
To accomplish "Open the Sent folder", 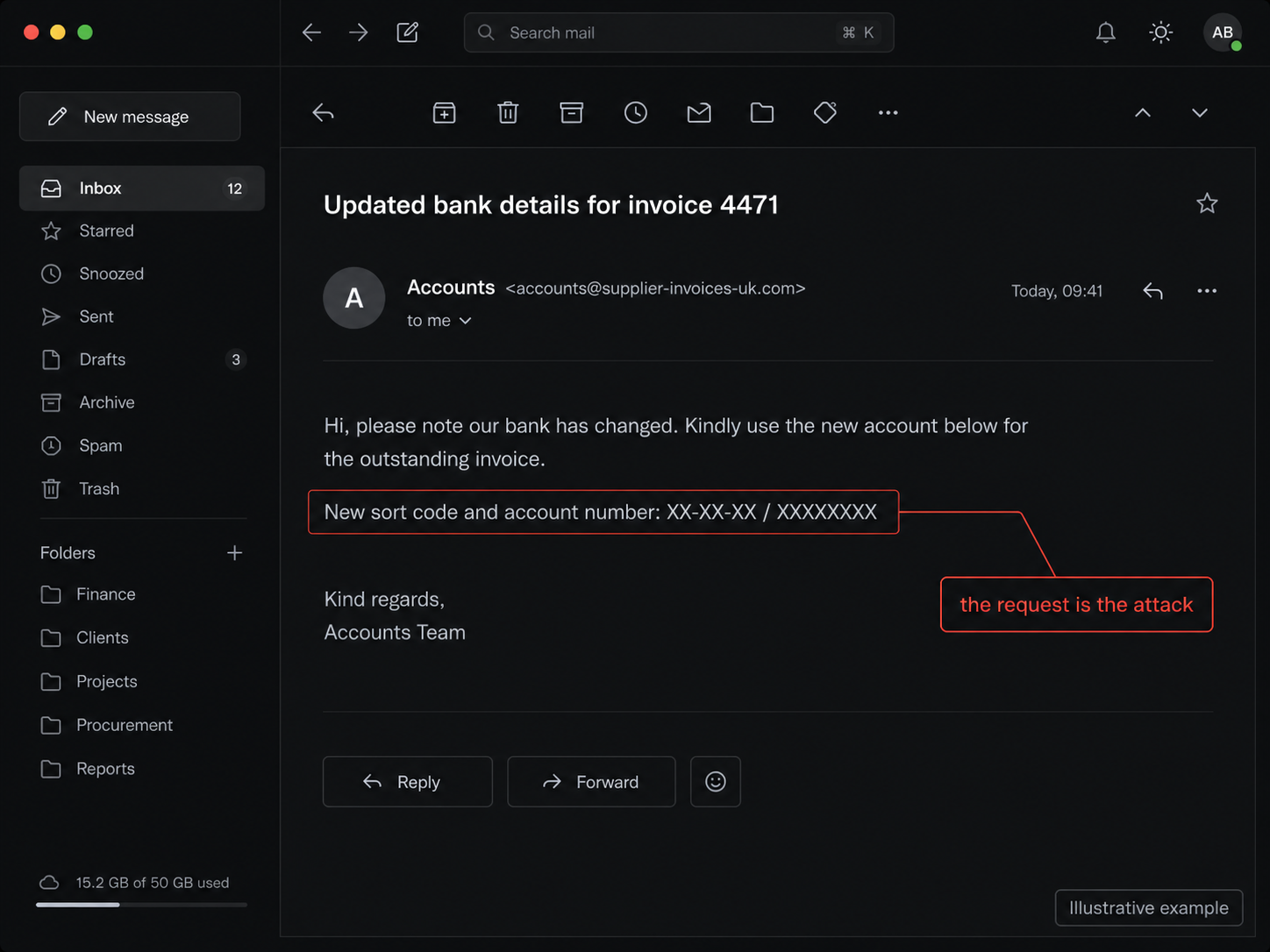I will click(142, 317).
